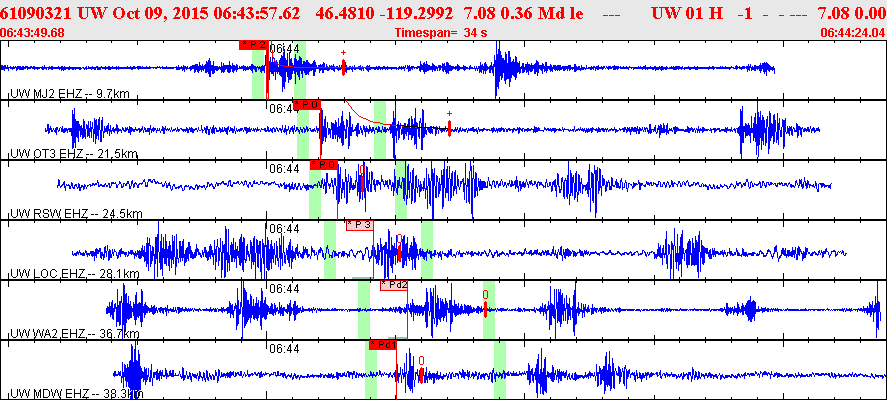The image size is (887, 400).
Task: Select the Pd2 pick flag on WA2 trace
Action: [394, 285]
